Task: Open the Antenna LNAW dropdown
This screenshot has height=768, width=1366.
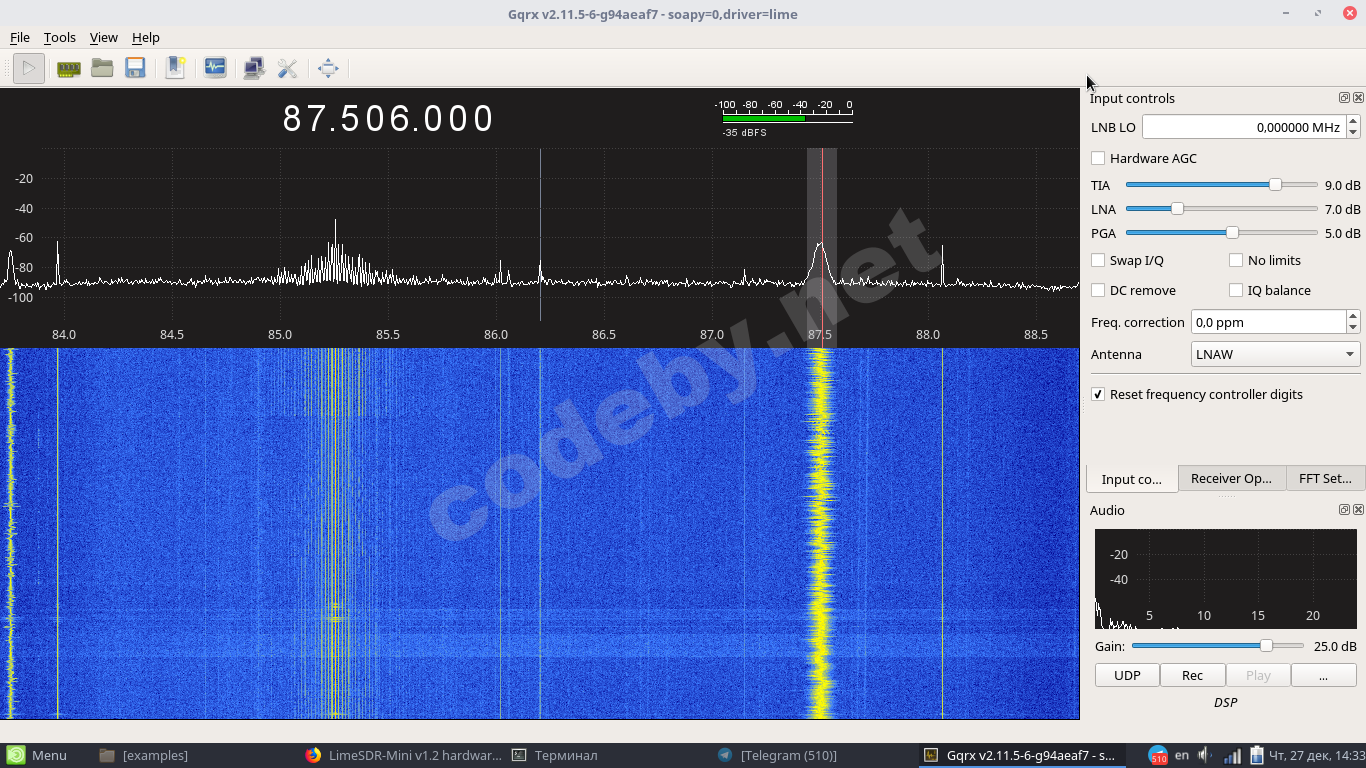Action: pyautogui.click(x=1276, y=354)
